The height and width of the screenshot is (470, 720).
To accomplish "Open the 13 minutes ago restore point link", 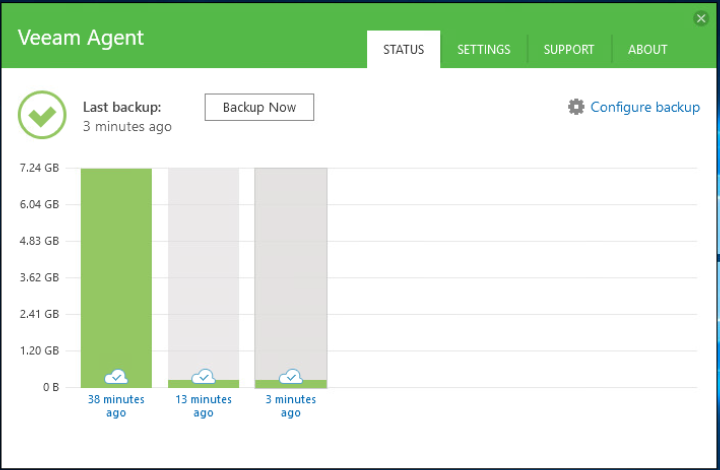I will click(203, 406).
